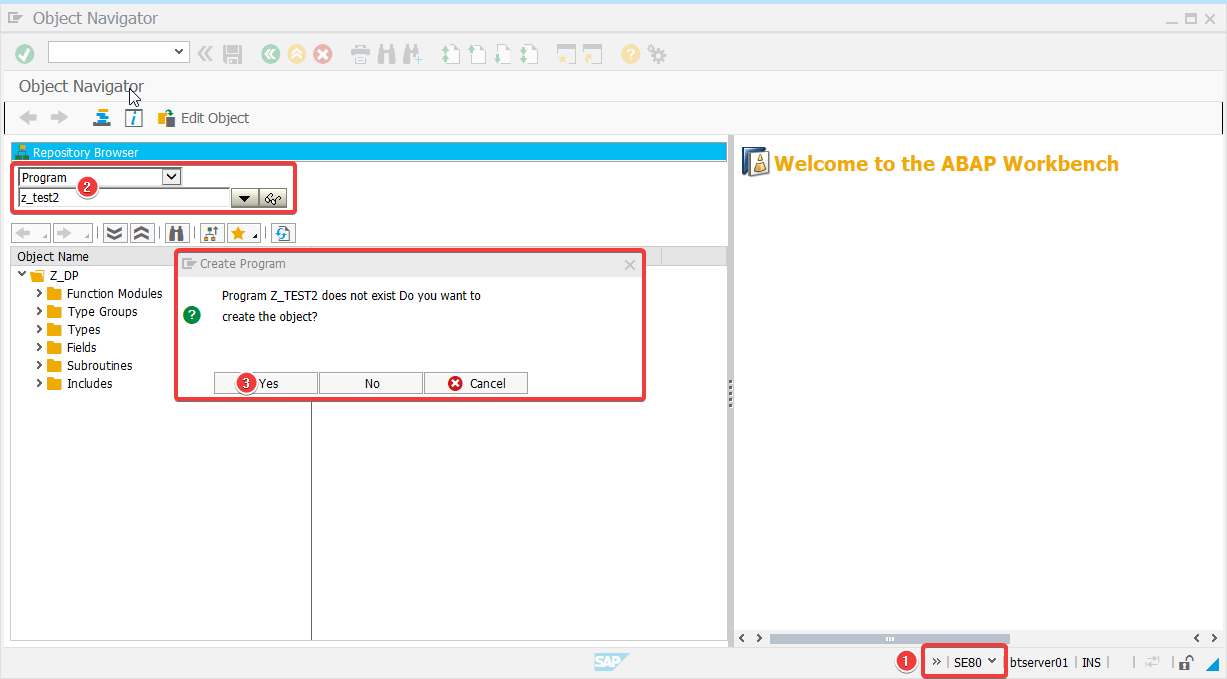Expand the Function Modules folder
This screenshot has height=679, width=1227.
tap(39, 293)
